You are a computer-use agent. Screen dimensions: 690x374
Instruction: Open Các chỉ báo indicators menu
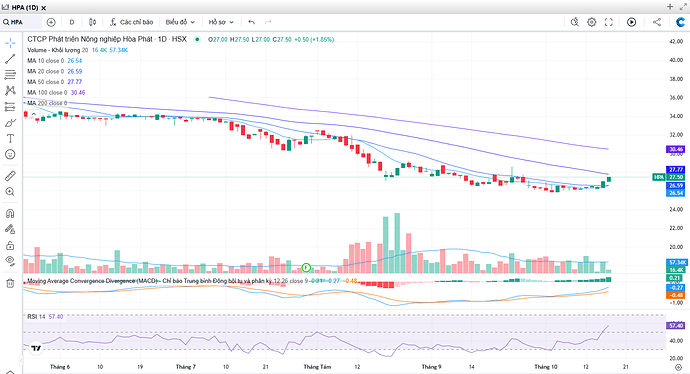pyautogui.click(x=131, y=22)
